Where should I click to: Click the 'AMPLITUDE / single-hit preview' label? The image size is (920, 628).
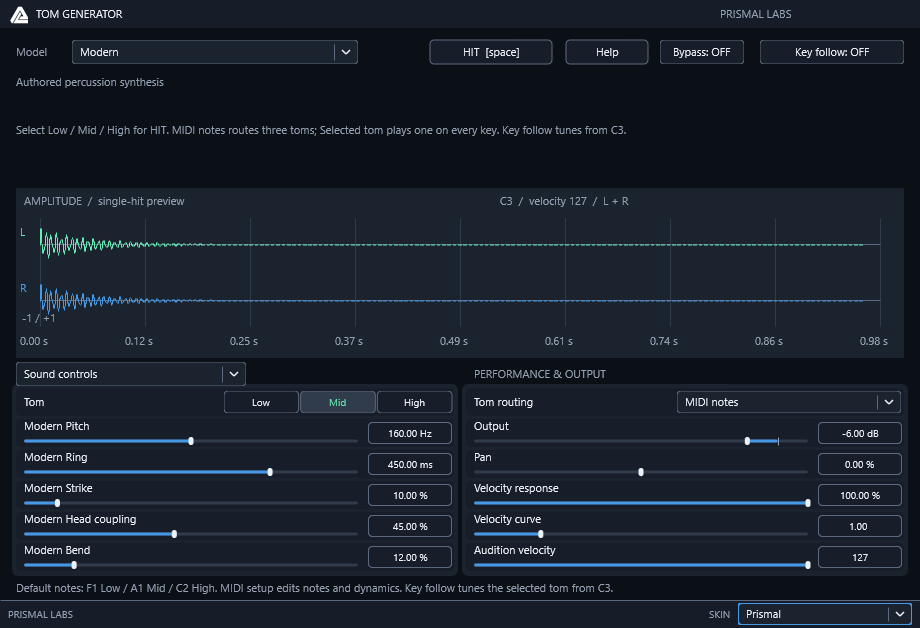pyautogui.click(x=104, y=201)
